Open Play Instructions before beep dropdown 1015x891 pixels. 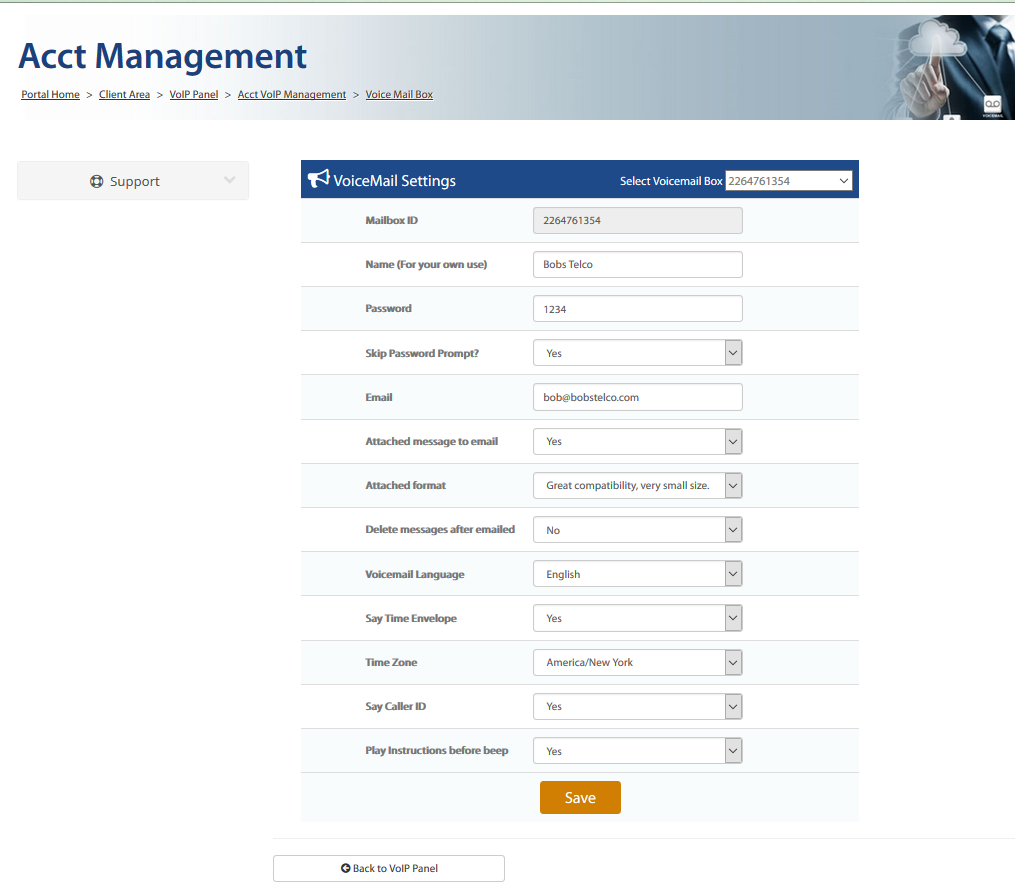pos(637,751)
